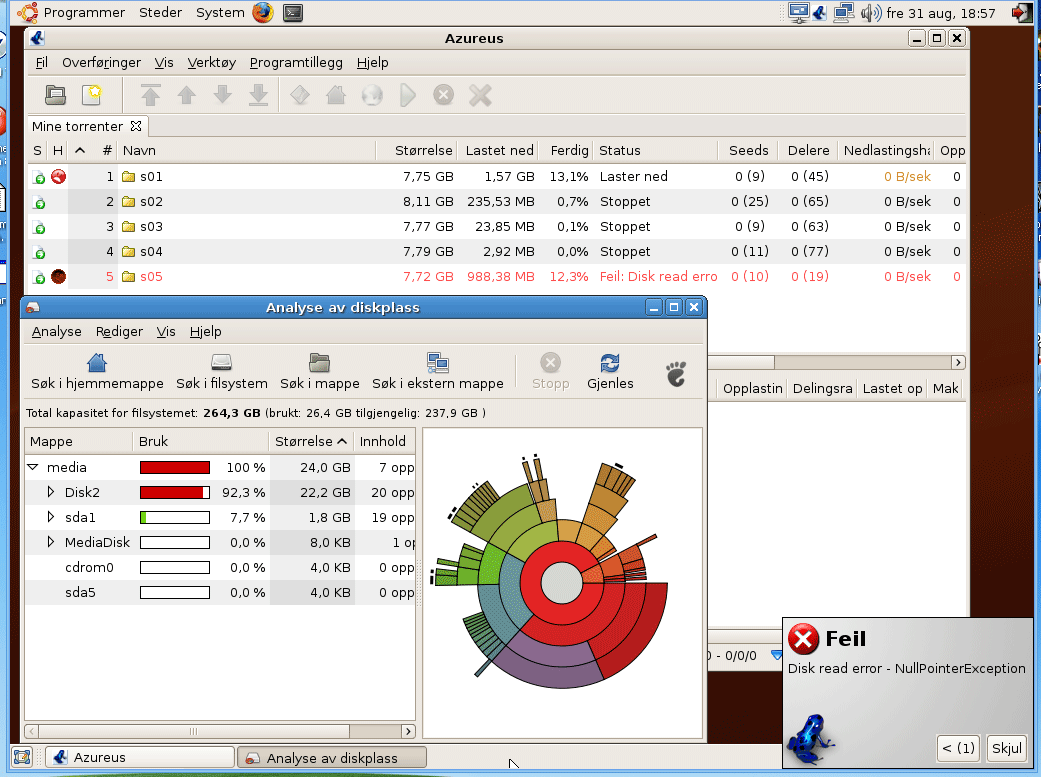Click the sort arrow column header in Azureus
This screenshot has width=1041, height=777.
click(80, 150)
